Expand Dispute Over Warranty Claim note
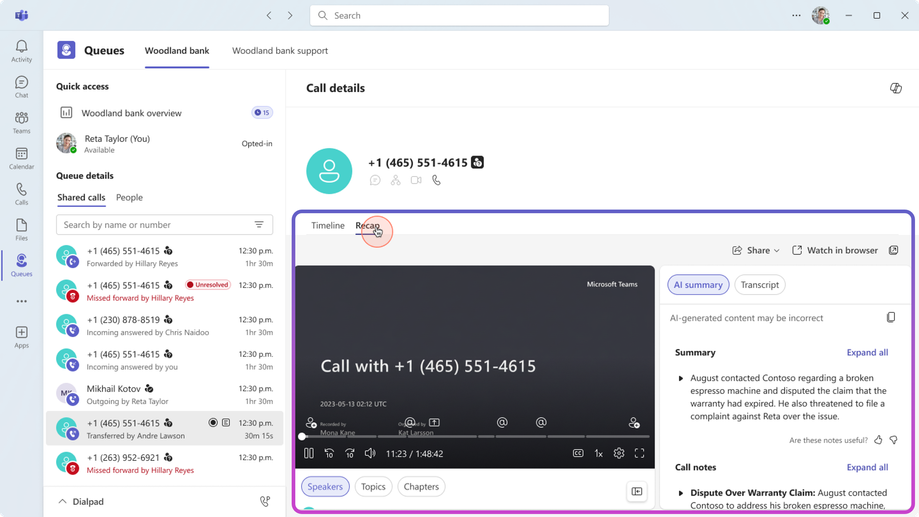The height and width of the screenshot is (517, 919). 681,494
